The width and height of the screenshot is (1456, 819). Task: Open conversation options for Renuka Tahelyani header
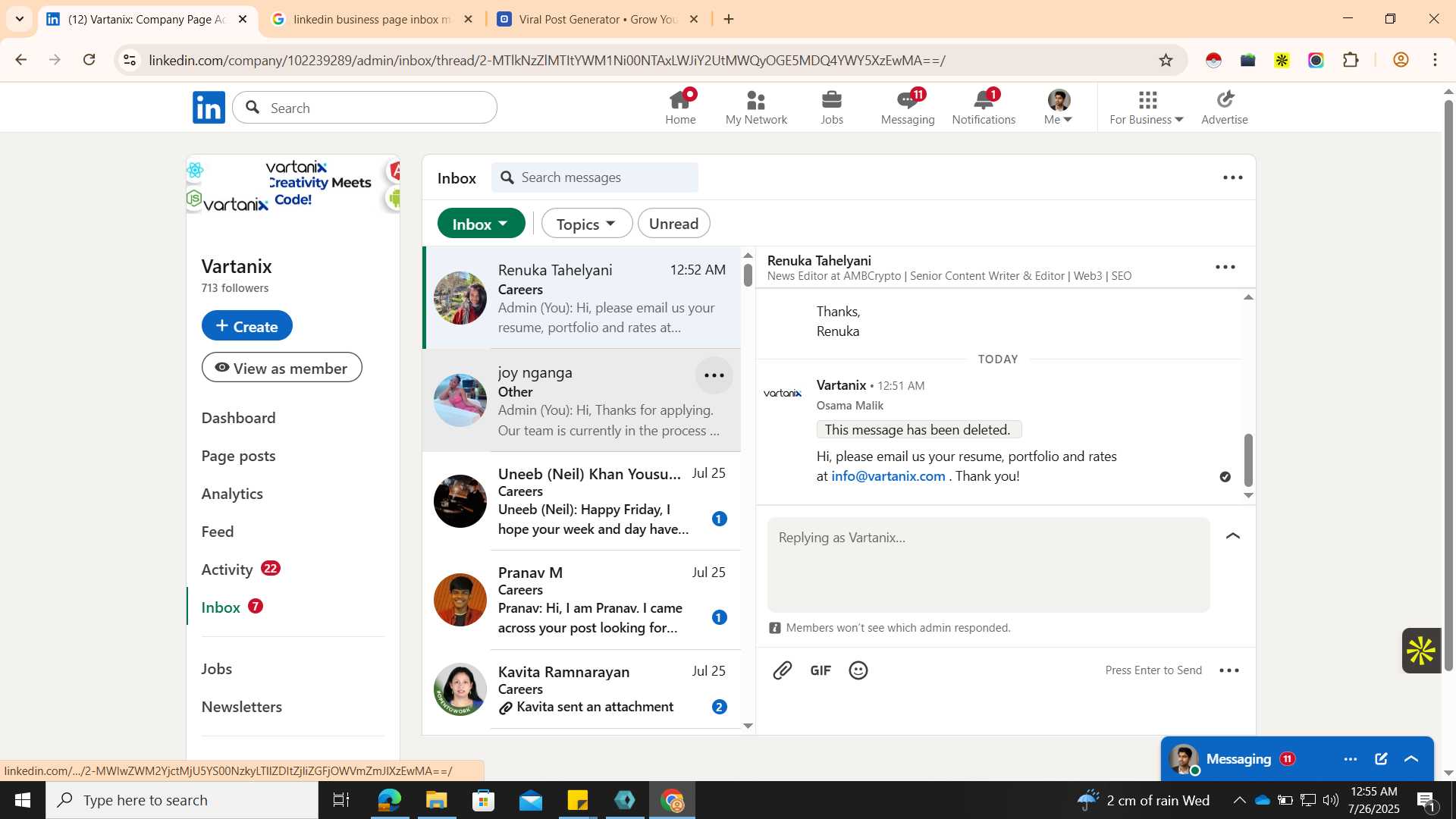1225,267
